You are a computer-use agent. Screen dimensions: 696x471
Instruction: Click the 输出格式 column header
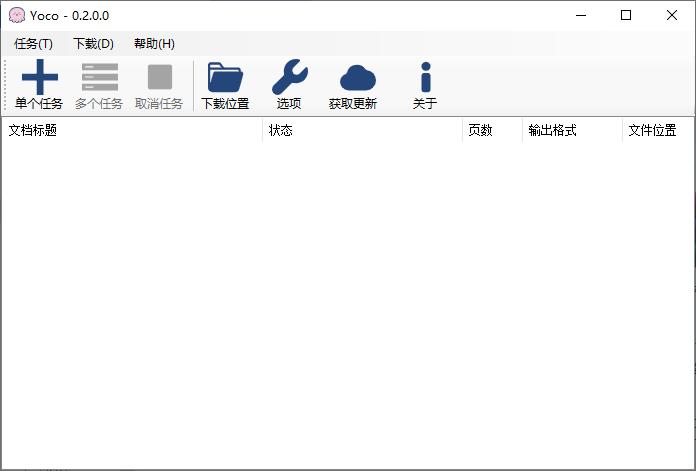[571, 131]
